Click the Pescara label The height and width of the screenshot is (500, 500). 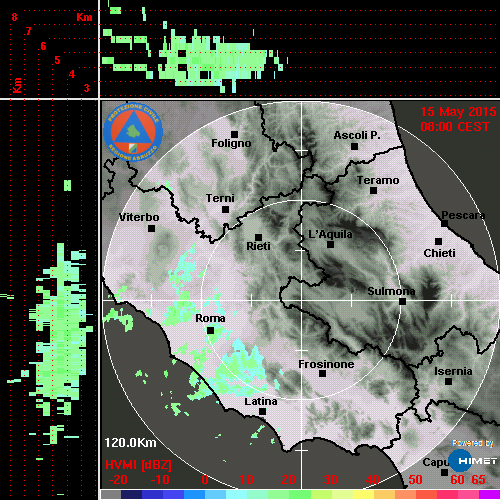click(463, 215)
